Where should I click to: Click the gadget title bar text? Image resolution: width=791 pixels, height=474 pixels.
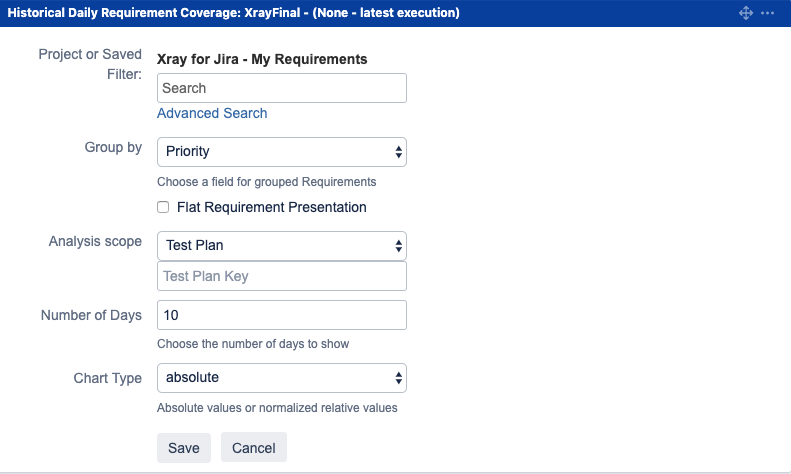coord(234,13)
